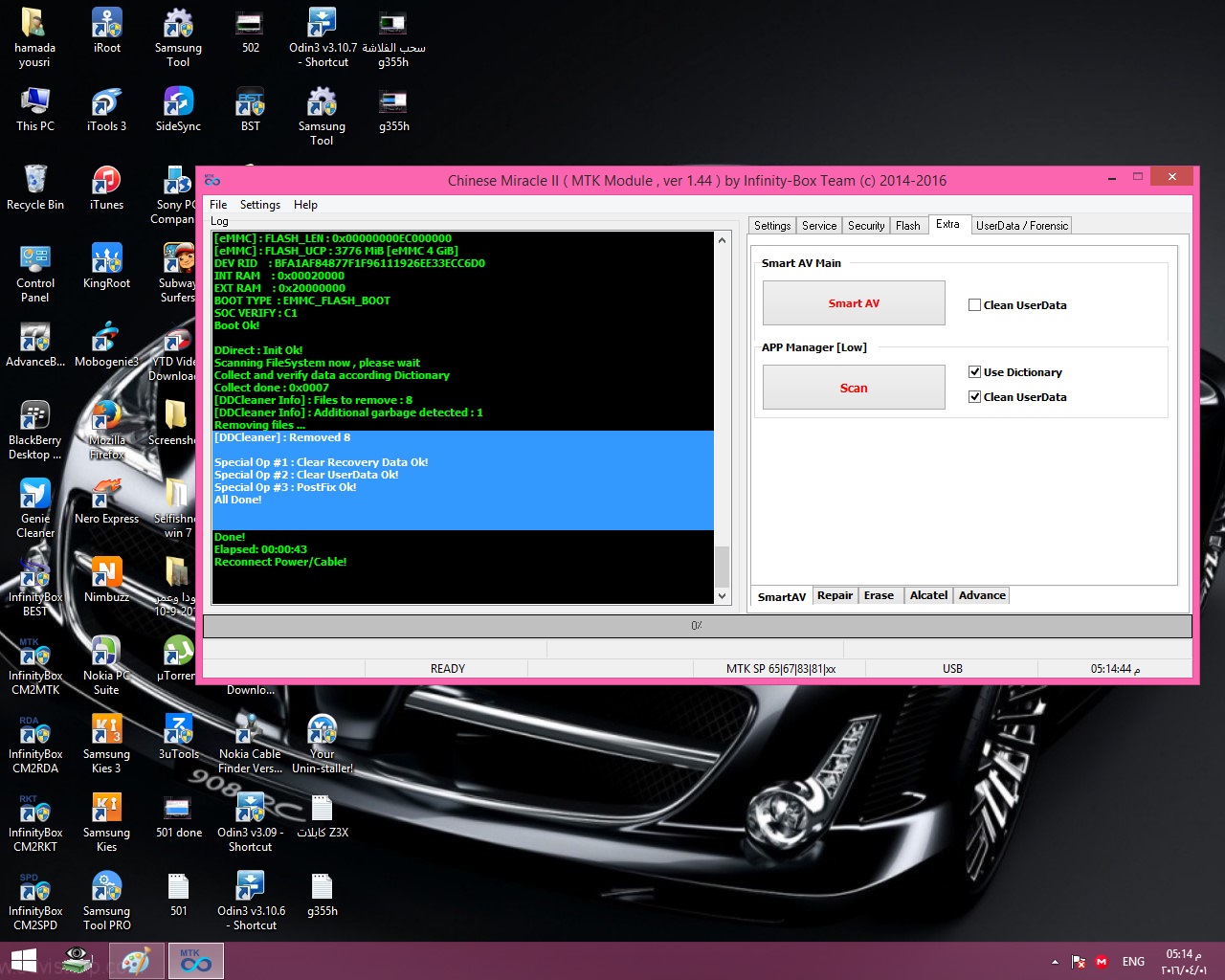Select the BlackBerry Desktop shortcut

pos(35,431)
